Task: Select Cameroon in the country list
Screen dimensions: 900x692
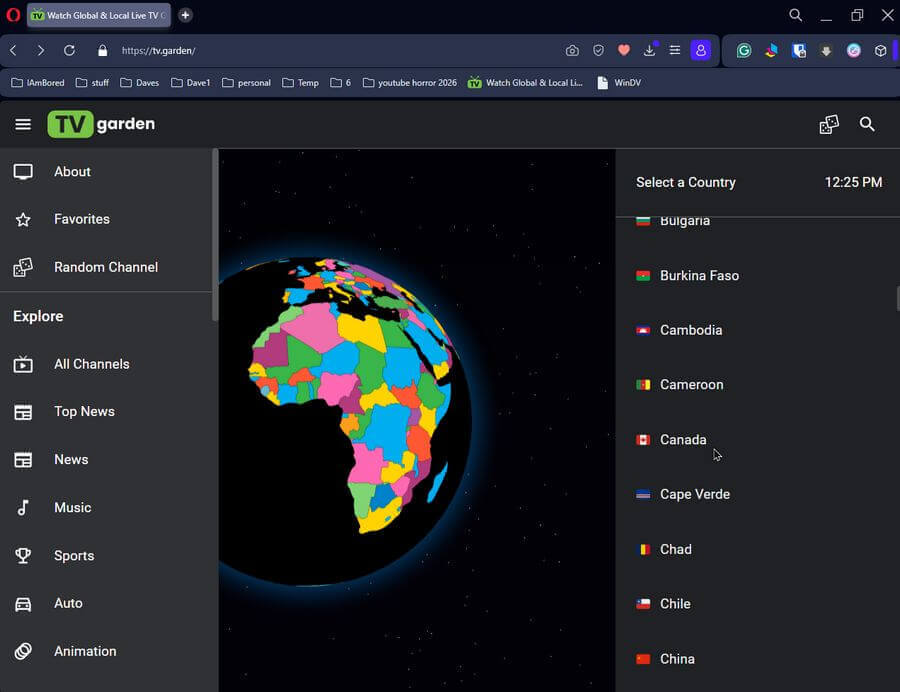Action: [691, 385]
